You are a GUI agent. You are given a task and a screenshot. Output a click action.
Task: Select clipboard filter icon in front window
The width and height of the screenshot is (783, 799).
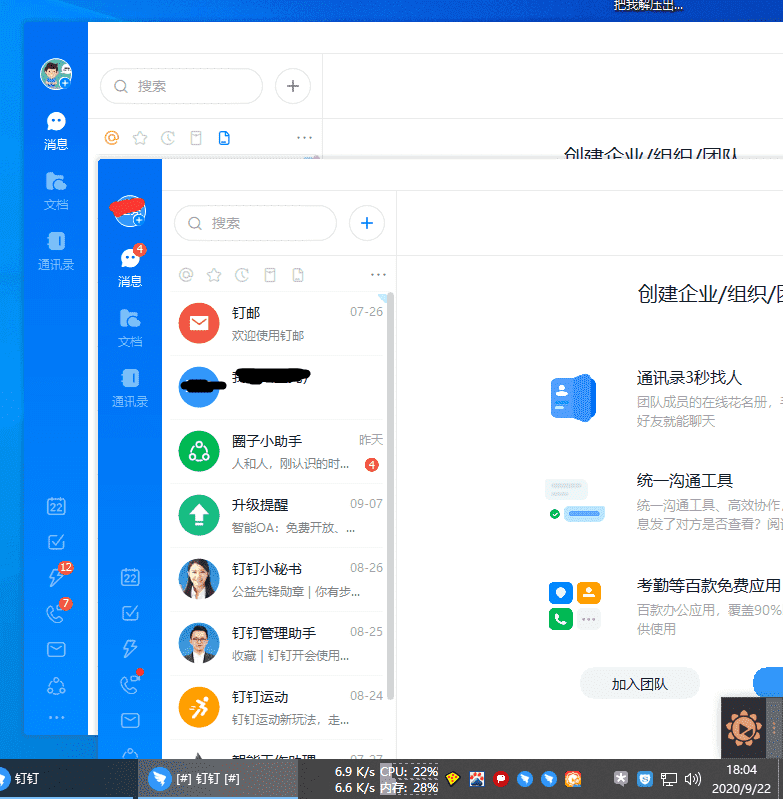(x=270, y=275)
